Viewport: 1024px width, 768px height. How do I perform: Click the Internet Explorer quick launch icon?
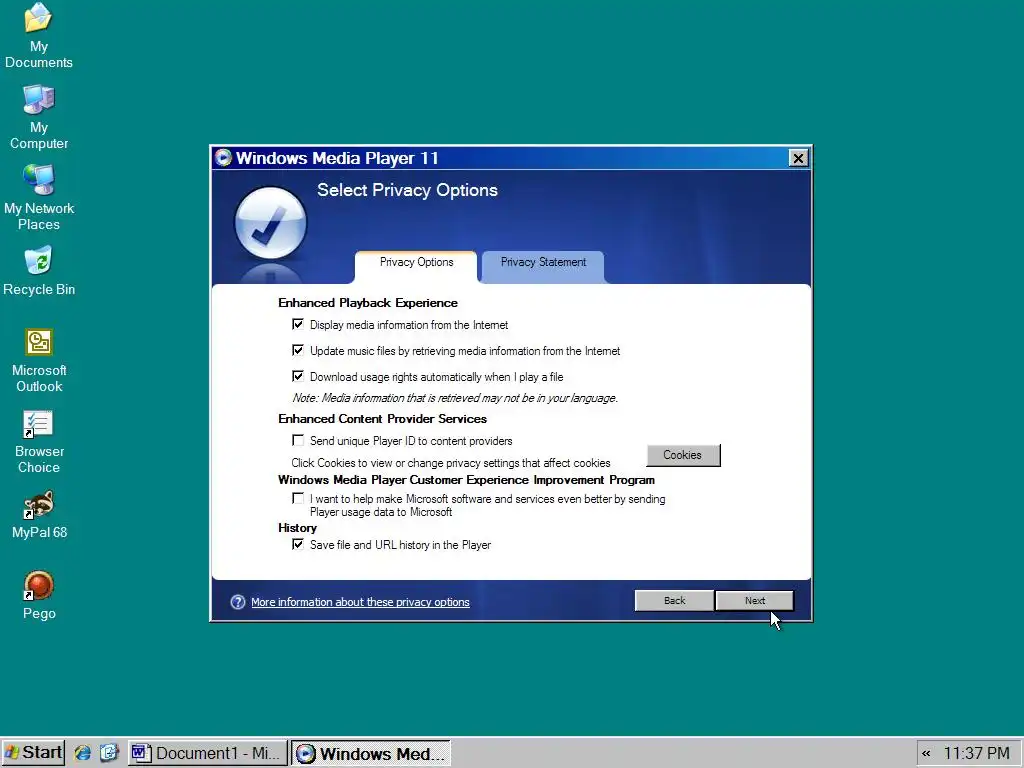82,753
